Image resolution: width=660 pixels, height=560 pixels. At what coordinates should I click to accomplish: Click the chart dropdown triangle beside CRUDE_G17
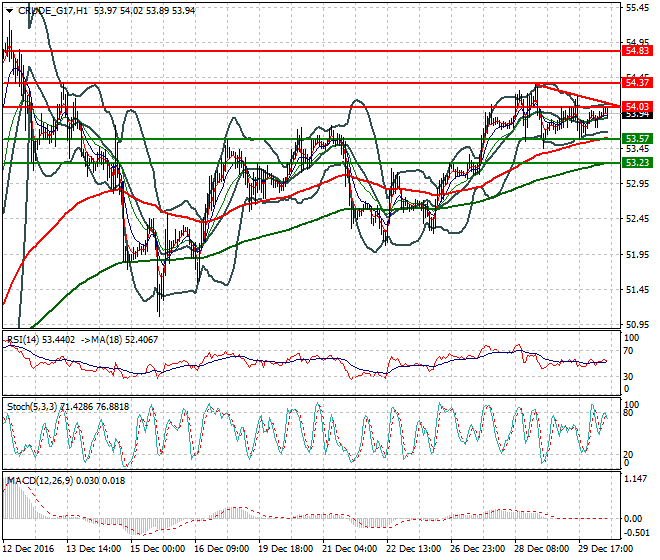point(9,11)
